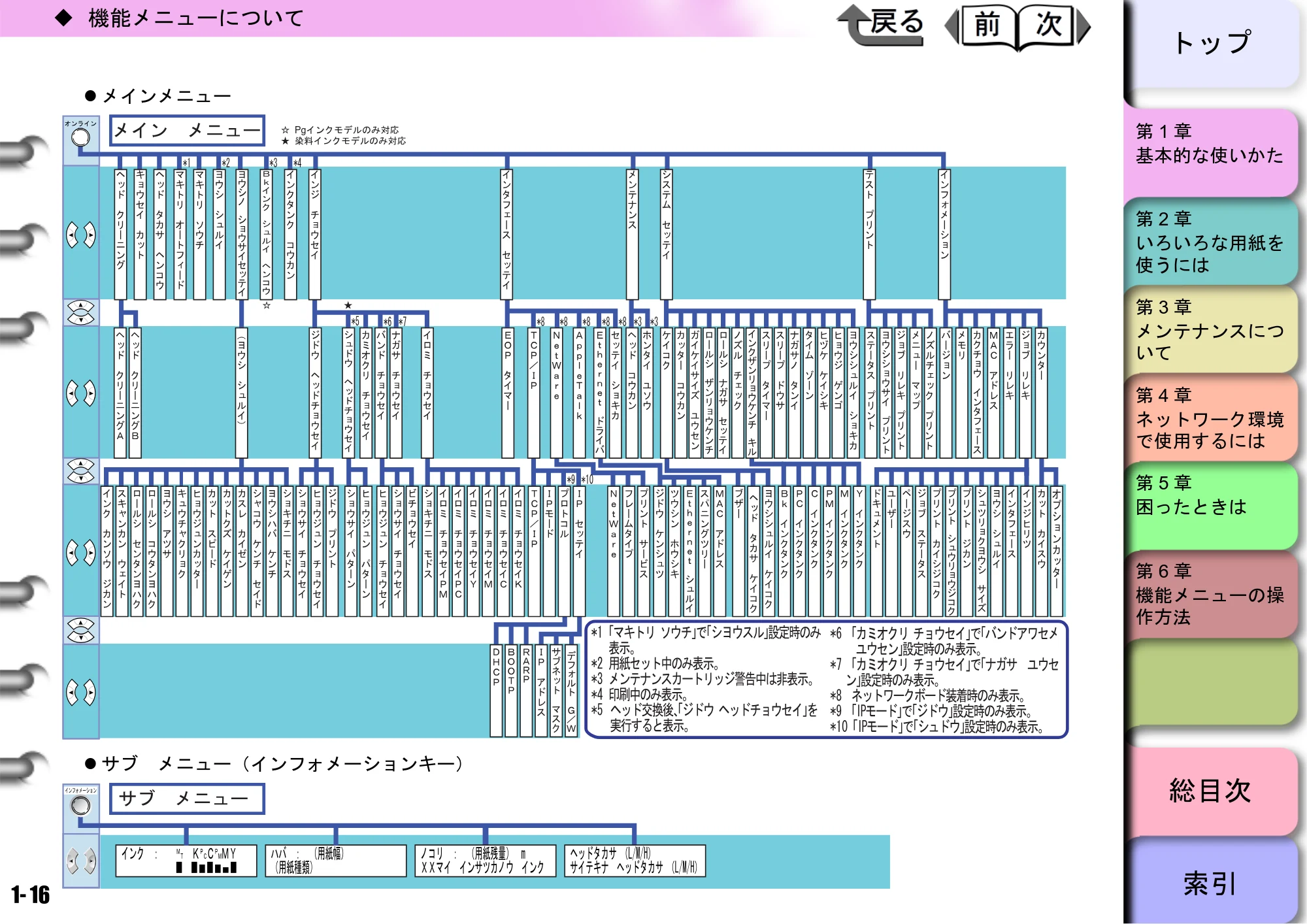Image resolution: width=1307 pixels, height=924 pixels.
Task: Go to next page with 次
Action: coord(1053,26)
